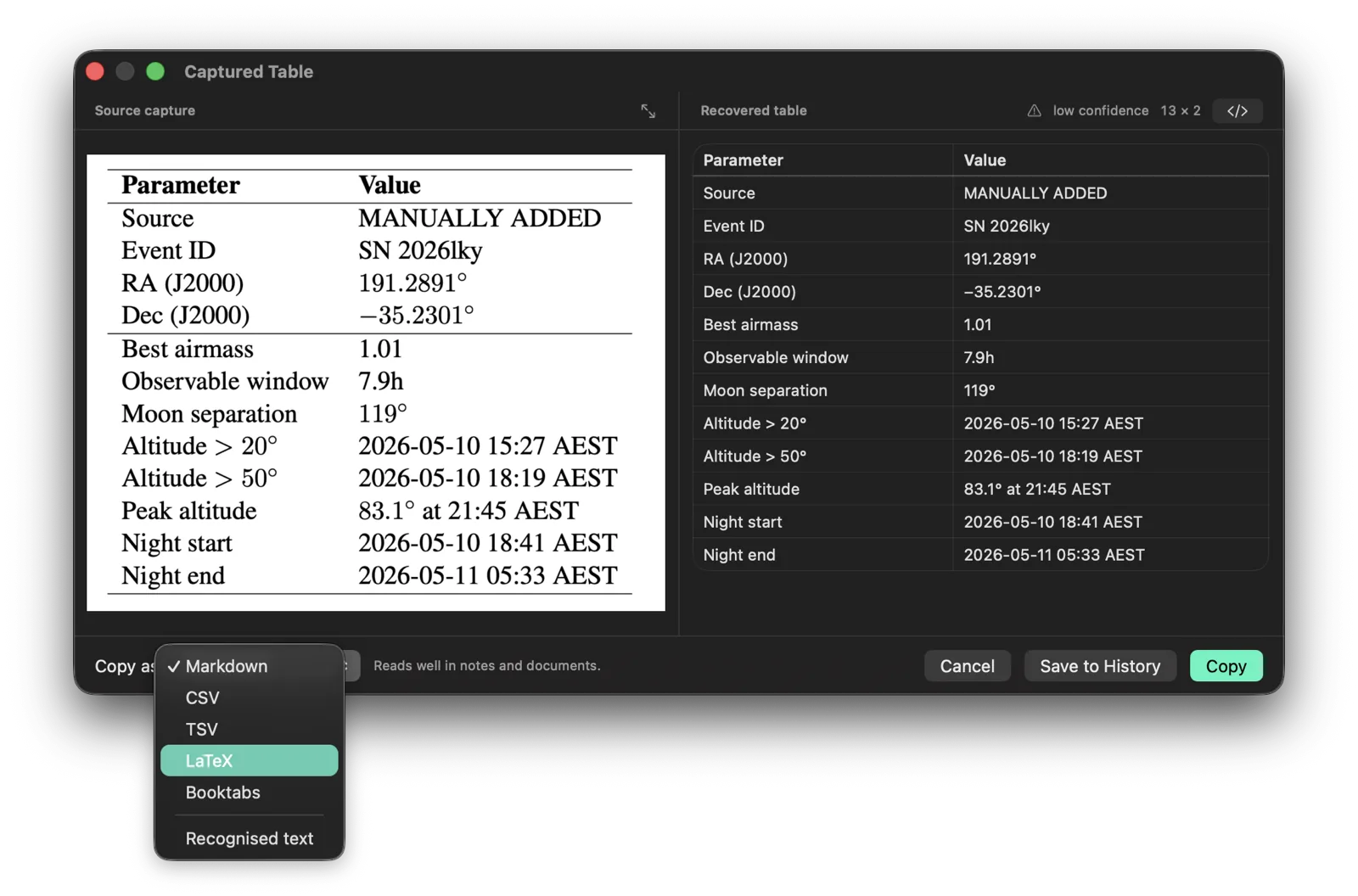This screenshot has width=1358, height=896.
Task: Select Recognised text option
Action: tap(249, 838)
